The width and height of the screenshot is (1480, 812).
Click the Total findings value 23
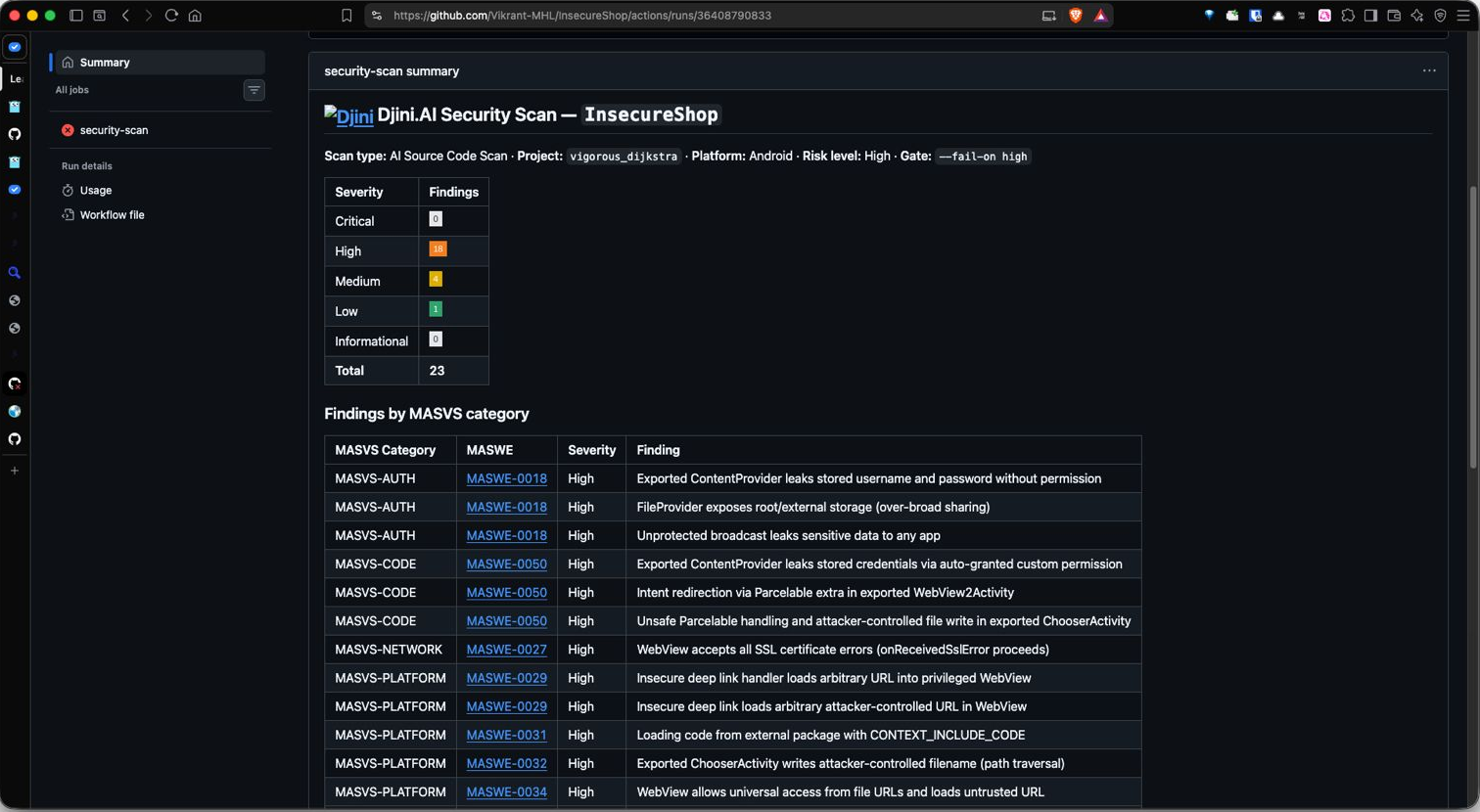click(x=437, y=371)
